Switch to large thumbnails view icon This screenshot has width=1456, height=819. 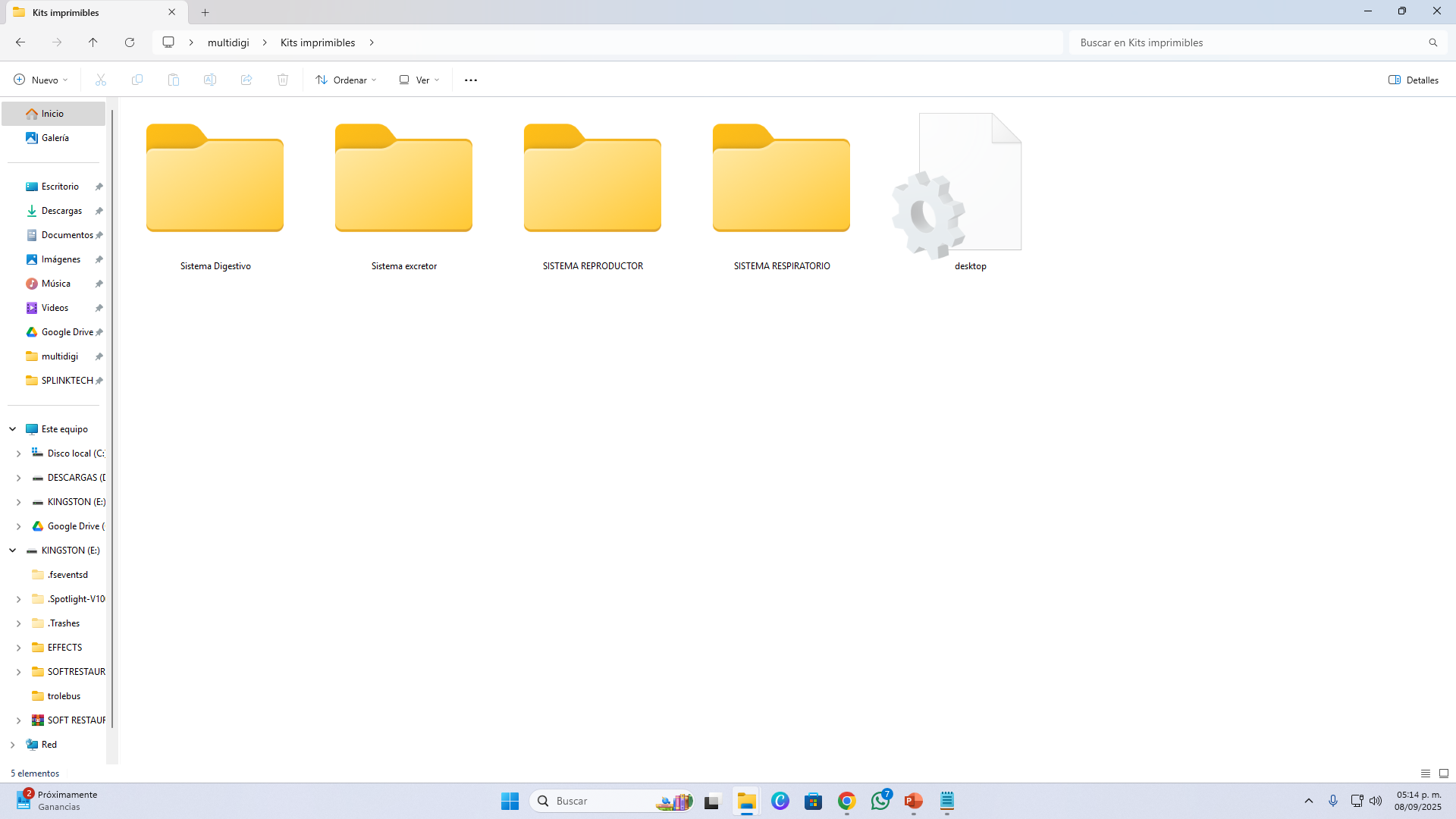[1444, 773]
